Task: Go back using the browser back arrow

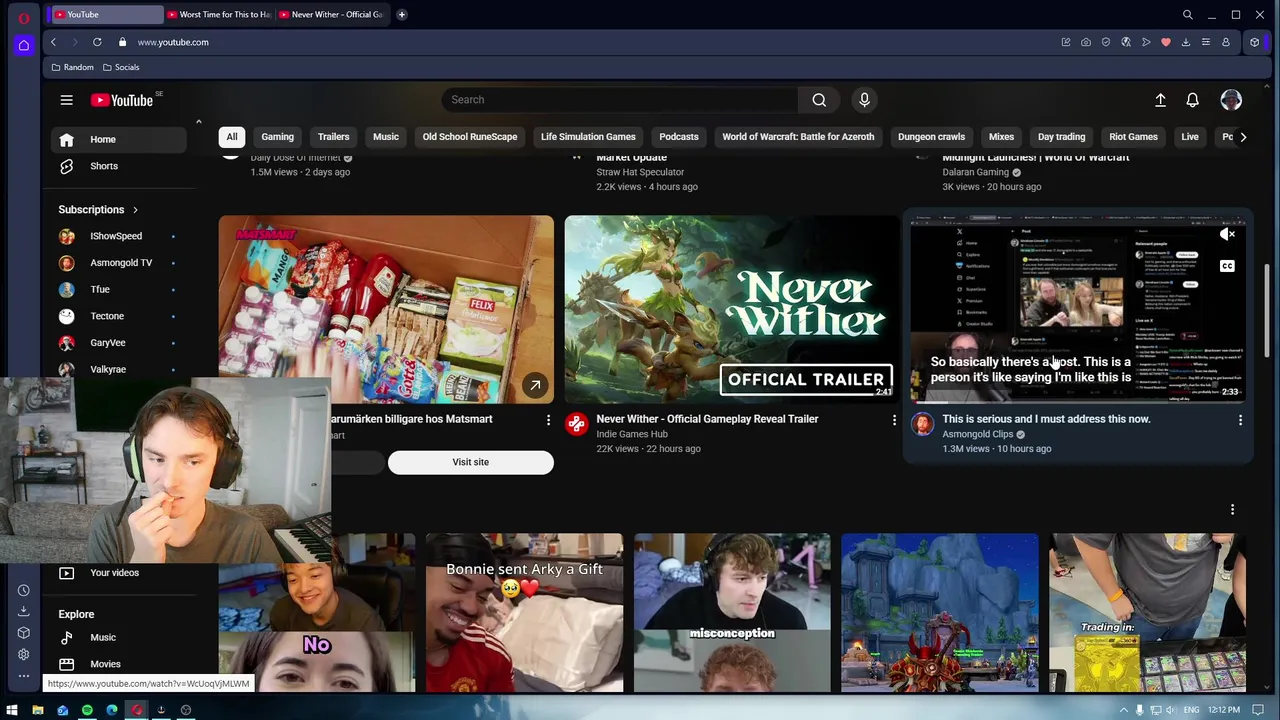Action: pyautogui.click(x=53, y=42)
